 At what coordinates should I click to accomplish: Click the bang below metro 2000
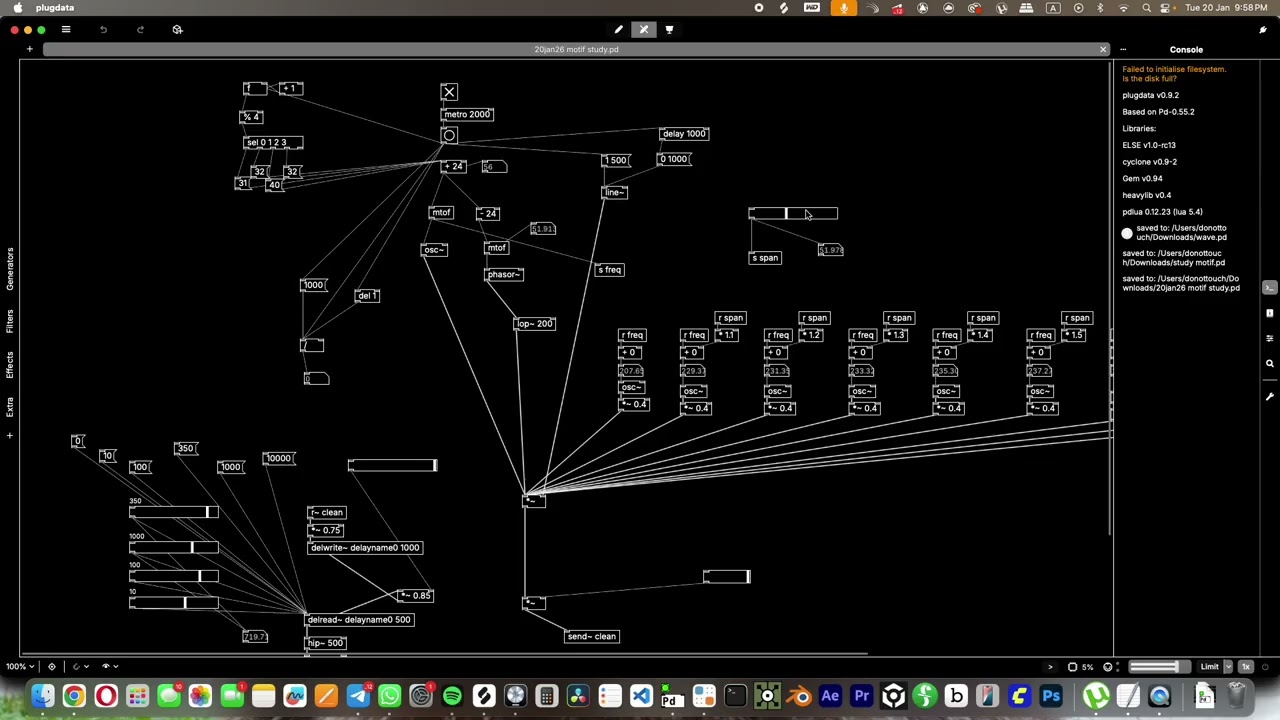449,135
